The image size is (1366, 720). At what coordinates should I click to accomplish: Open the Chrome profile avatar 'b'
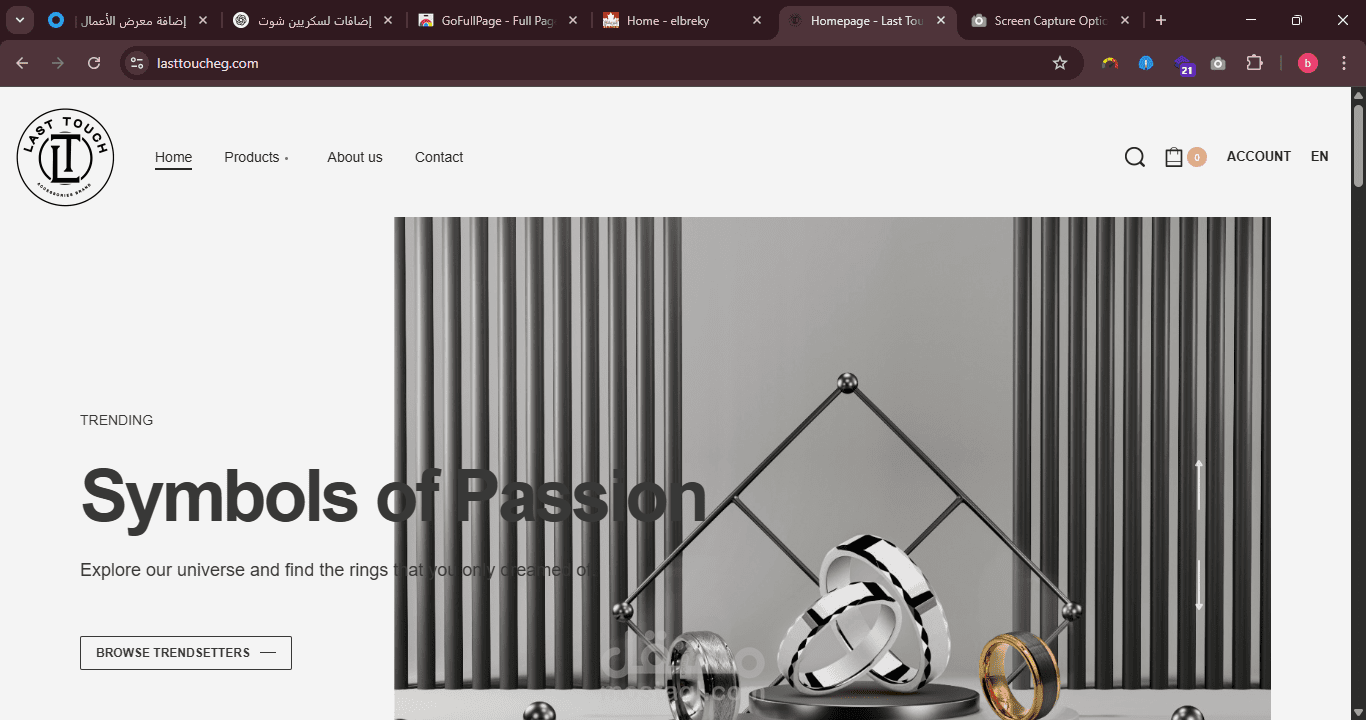pyautogui.click(x=1308, y=63)
